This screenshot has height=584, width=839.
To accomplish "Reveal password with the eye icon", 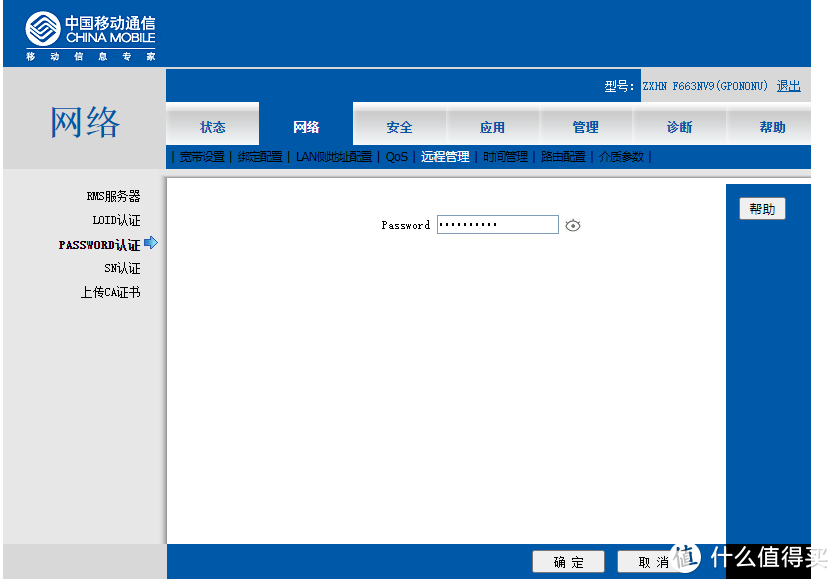I will tap(573, 225).
